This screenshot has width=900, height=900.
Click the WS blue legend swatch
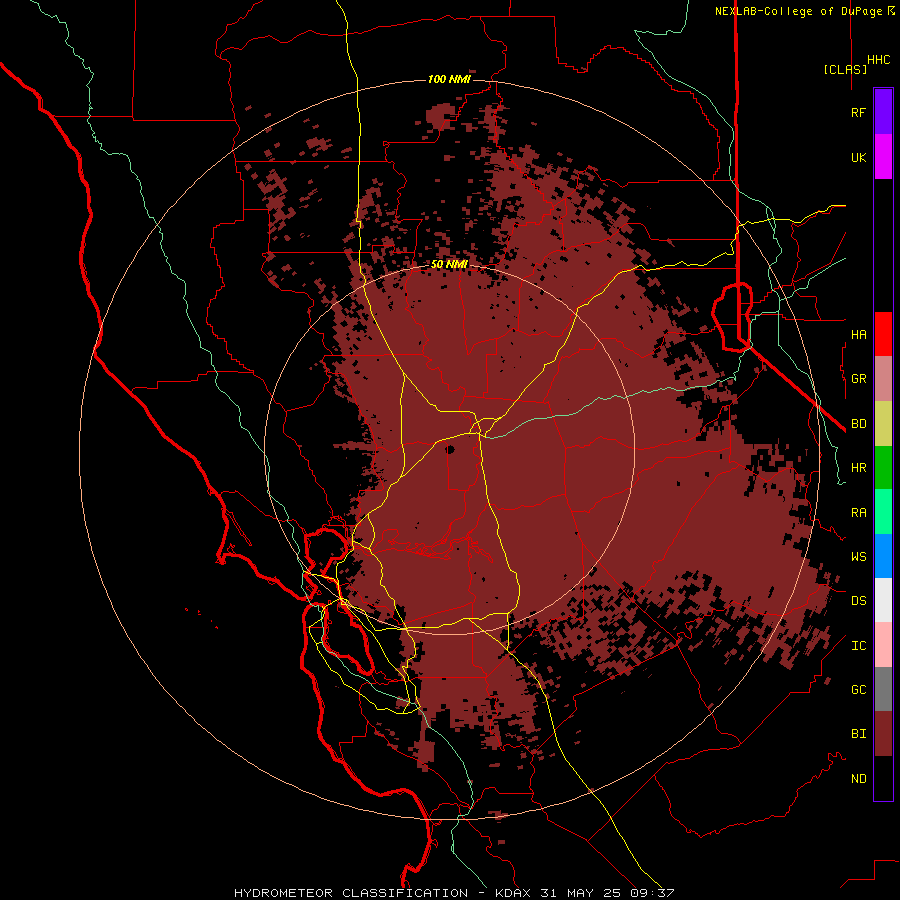click(883, 556)
